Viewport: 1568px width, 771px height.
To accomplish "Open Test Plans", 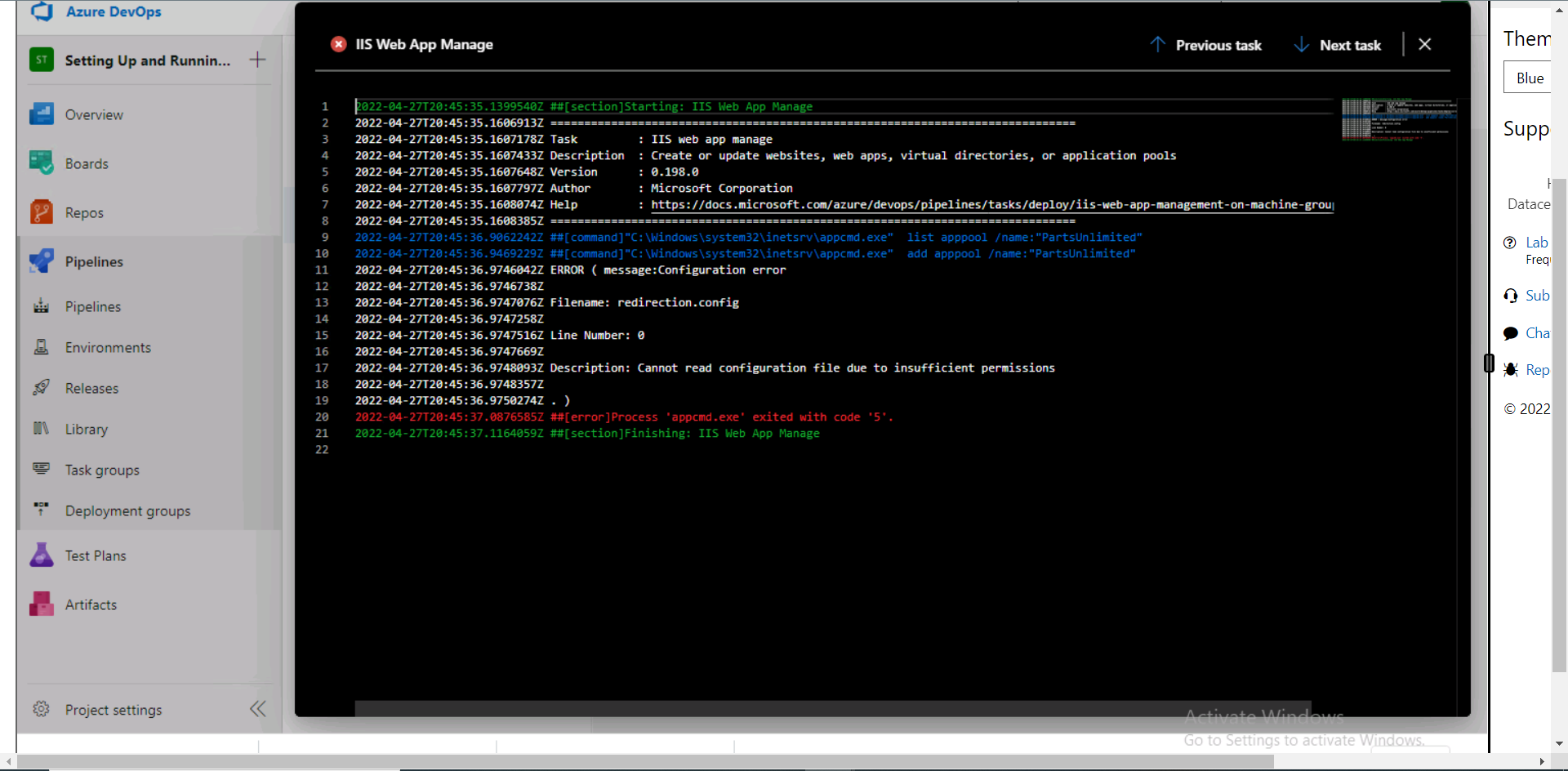I will click(x=96, y=555).
